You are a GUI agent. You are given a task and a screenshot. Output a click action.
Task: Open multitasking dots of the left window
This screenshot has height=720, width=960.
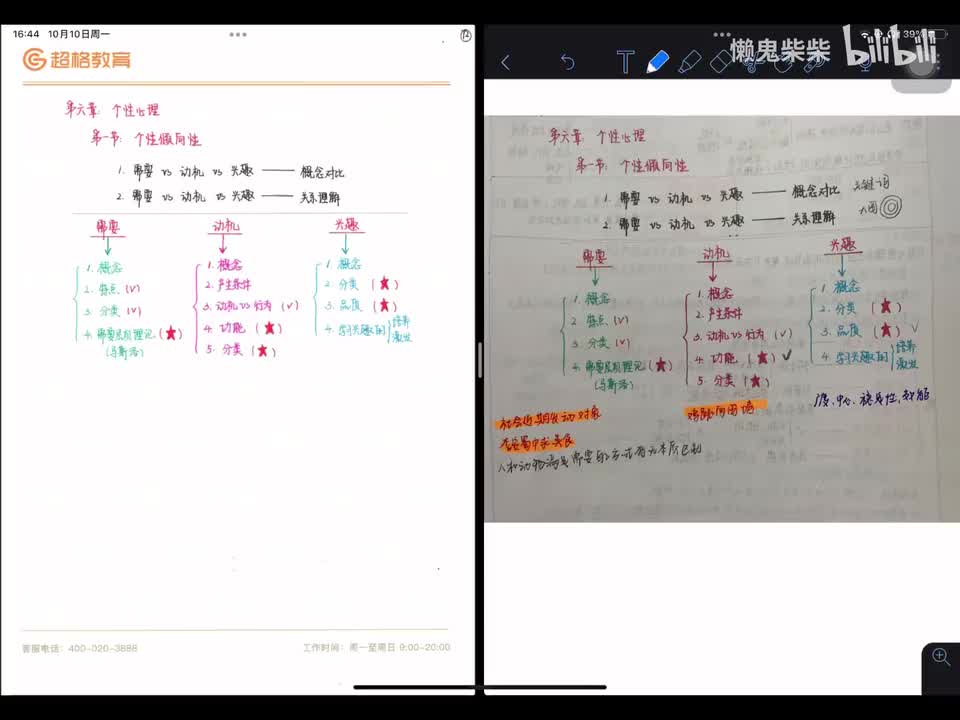click(x=238, y=34)
